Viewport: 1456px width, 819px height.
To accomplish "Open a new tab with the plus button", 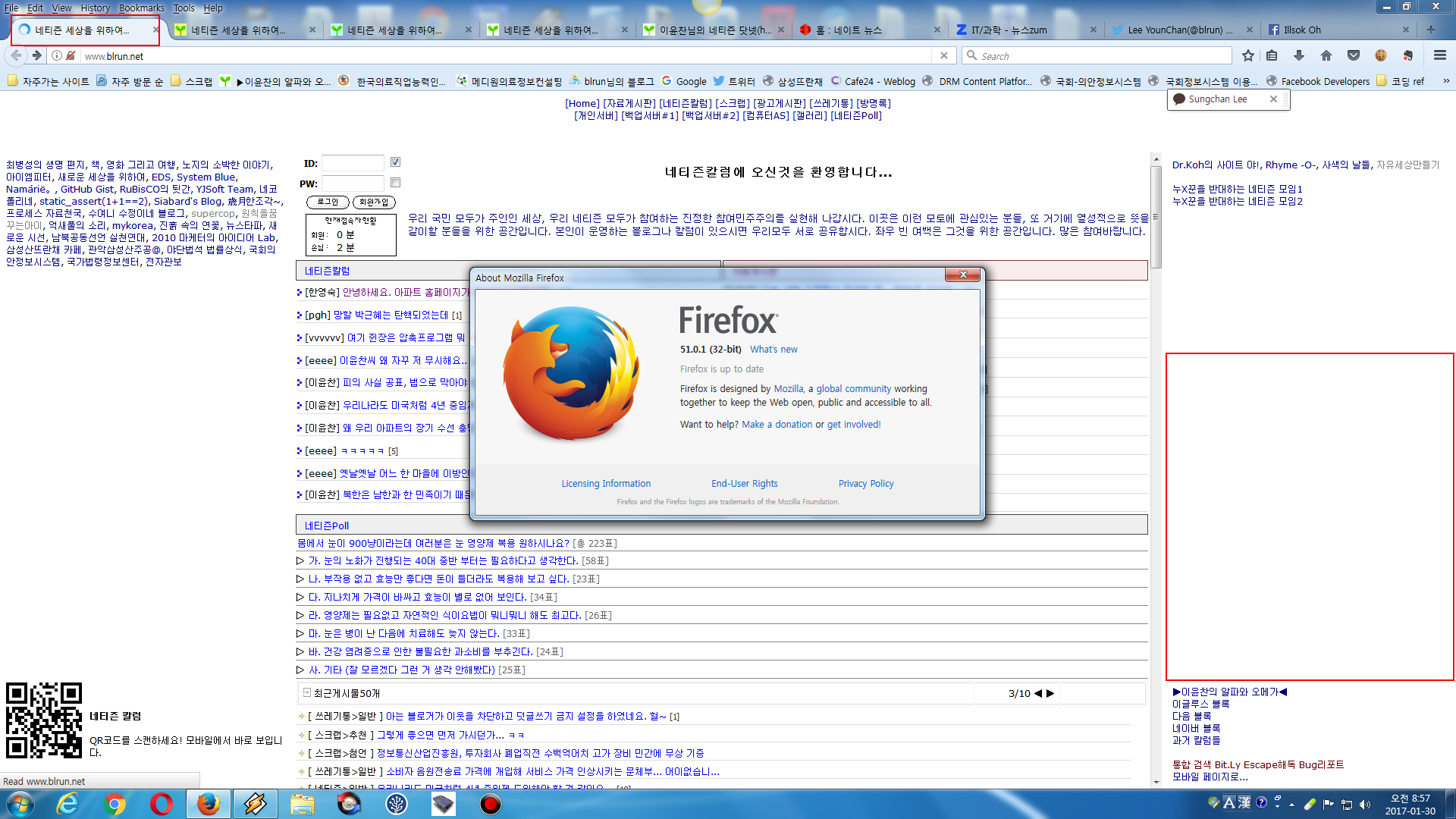I will (1431, 30).
